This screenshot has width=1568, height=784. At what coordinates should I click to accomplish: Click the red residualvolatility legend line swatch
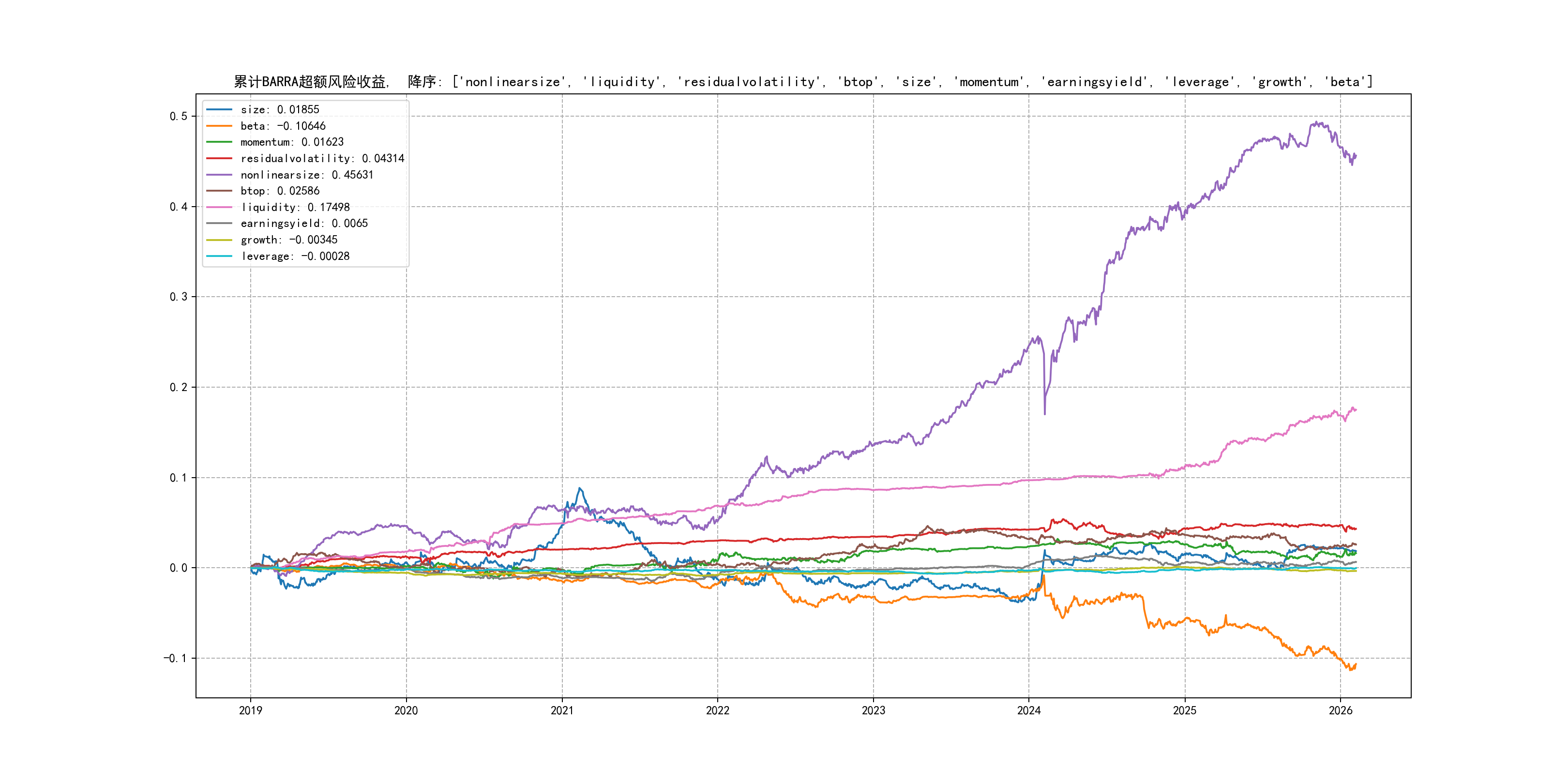point(219,158)
